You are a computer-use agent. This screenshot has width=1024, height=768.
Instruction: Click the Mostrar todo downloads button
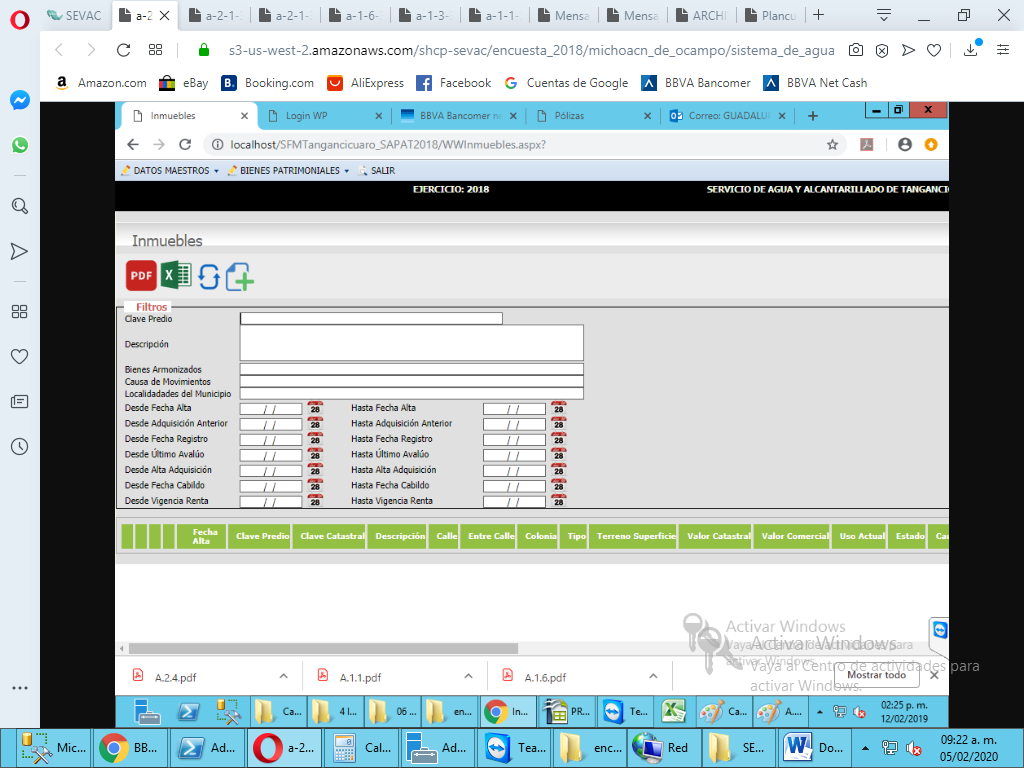[x=876, y=675]
